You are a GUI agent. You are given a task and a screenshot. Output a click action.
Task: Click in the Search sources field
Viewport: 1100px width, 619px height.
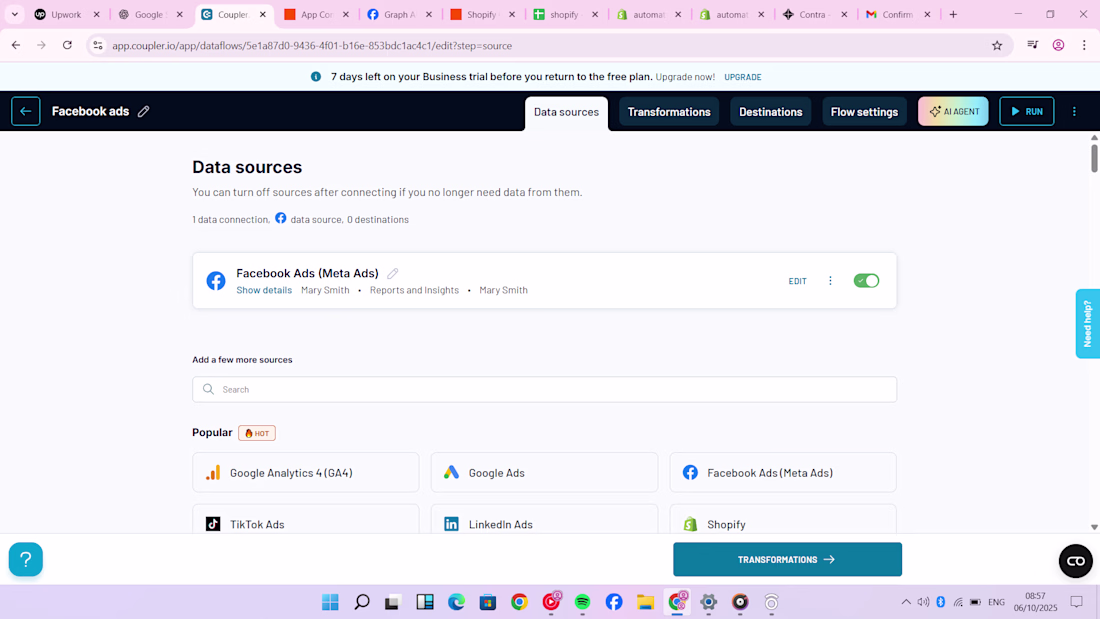click(x=544, y=390)
